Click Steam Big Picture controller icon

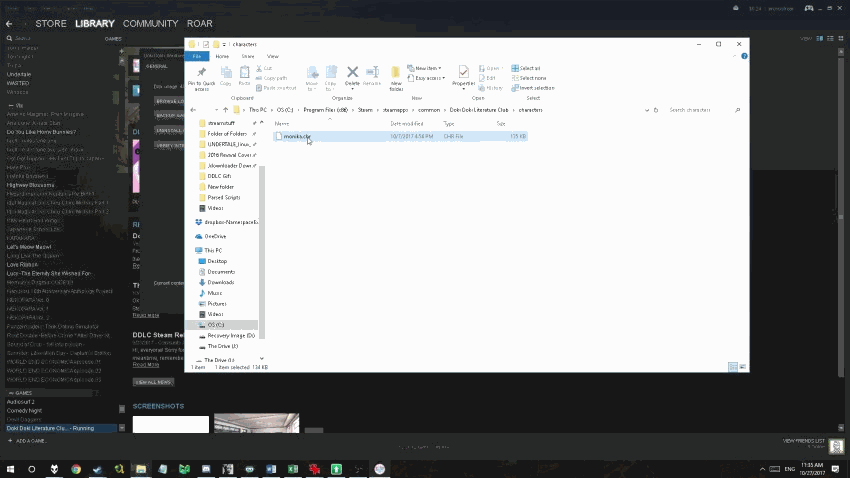(x=809, y=8)
